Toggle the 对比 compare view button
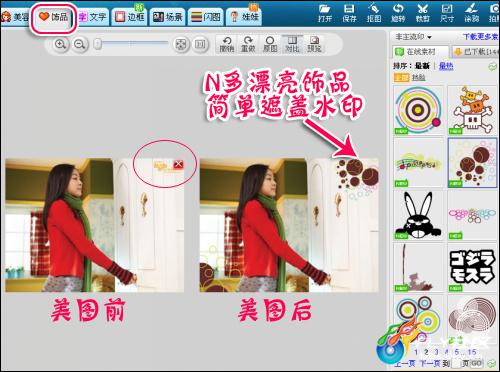Screen dimensions: 500x372 [292, 44]
